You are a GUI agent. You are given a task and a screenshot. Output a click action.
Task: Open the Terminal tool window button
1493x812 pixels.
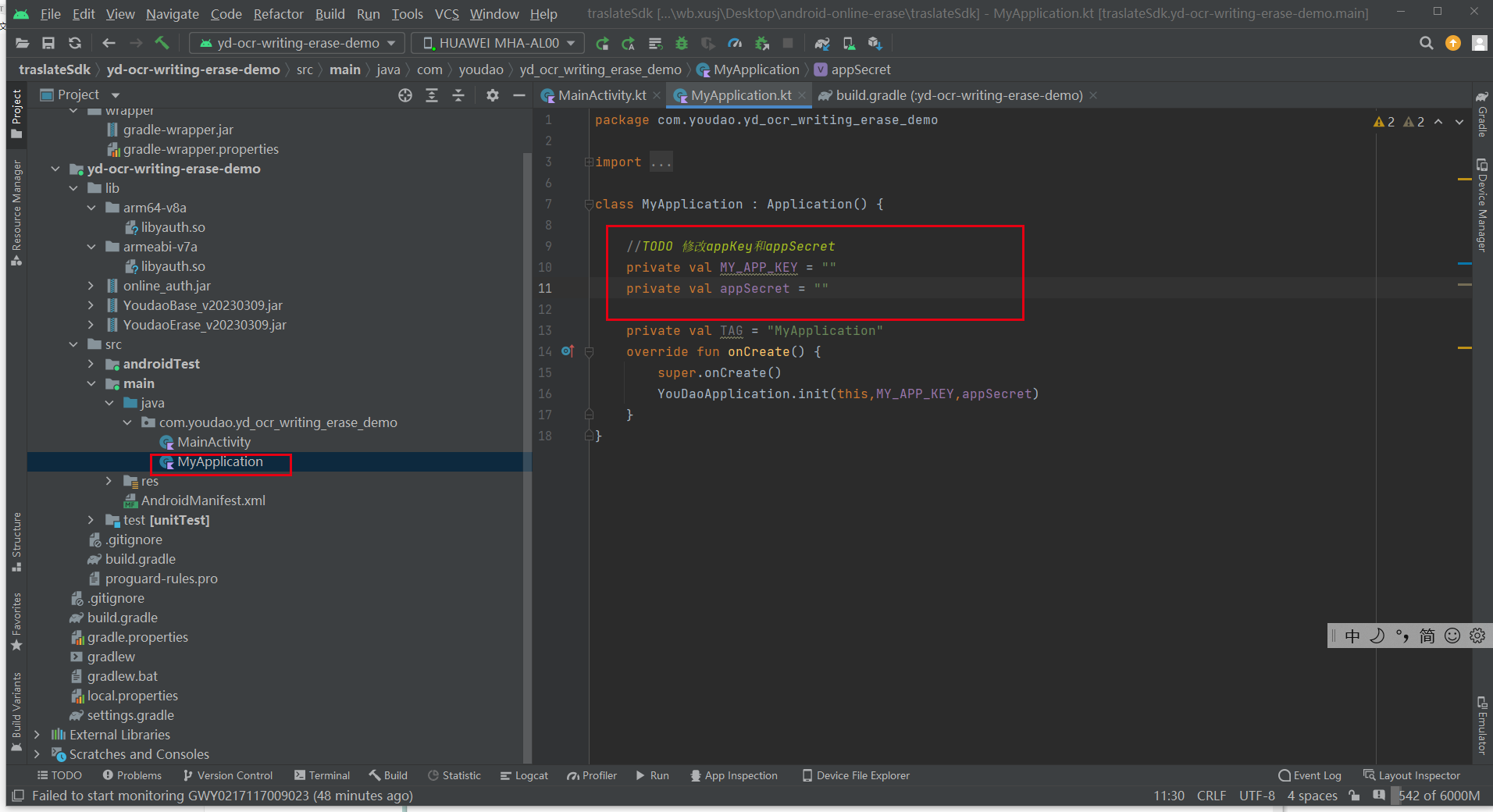[322, 775]
